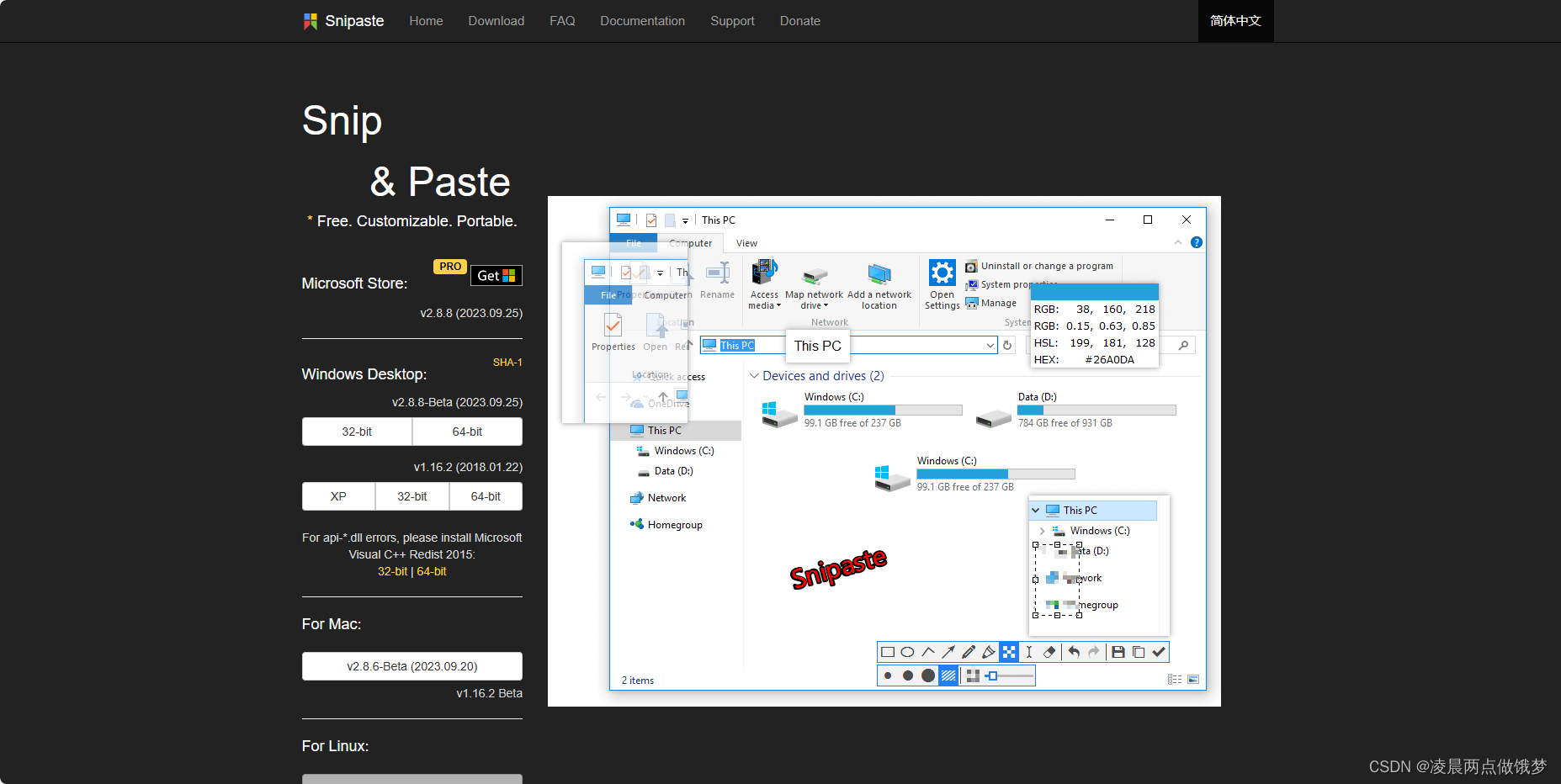Image resolution: width=1561 pixels, height=784 pixels.
Task: Open the quick access toolbar dropdown arrow
Action: tap(685, 221)
